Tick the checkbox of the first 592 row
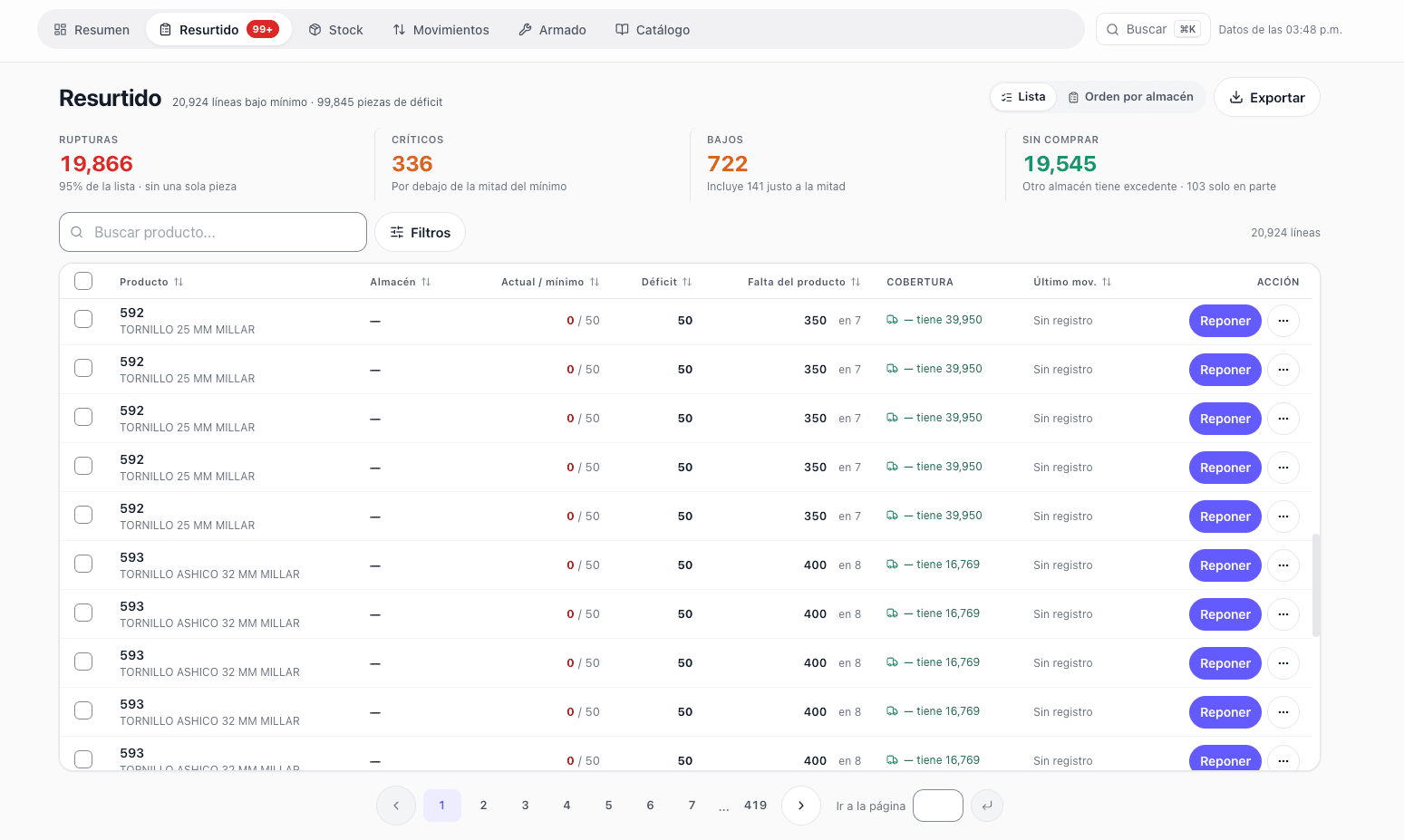The image size is (1404, 840). [83, 319]
